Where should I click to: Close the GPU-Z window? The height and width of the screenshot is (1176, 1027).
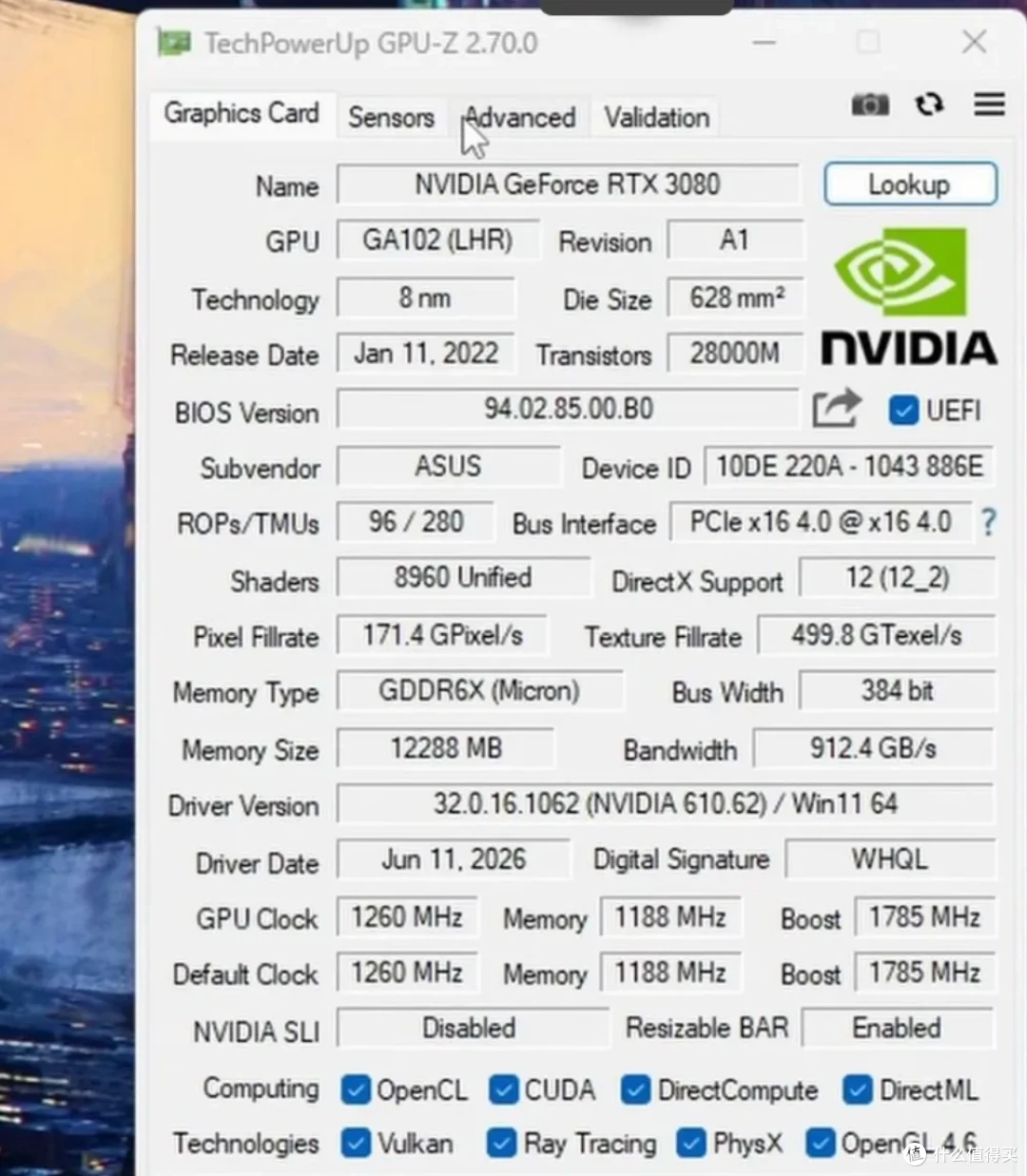(x=974, y=42)
